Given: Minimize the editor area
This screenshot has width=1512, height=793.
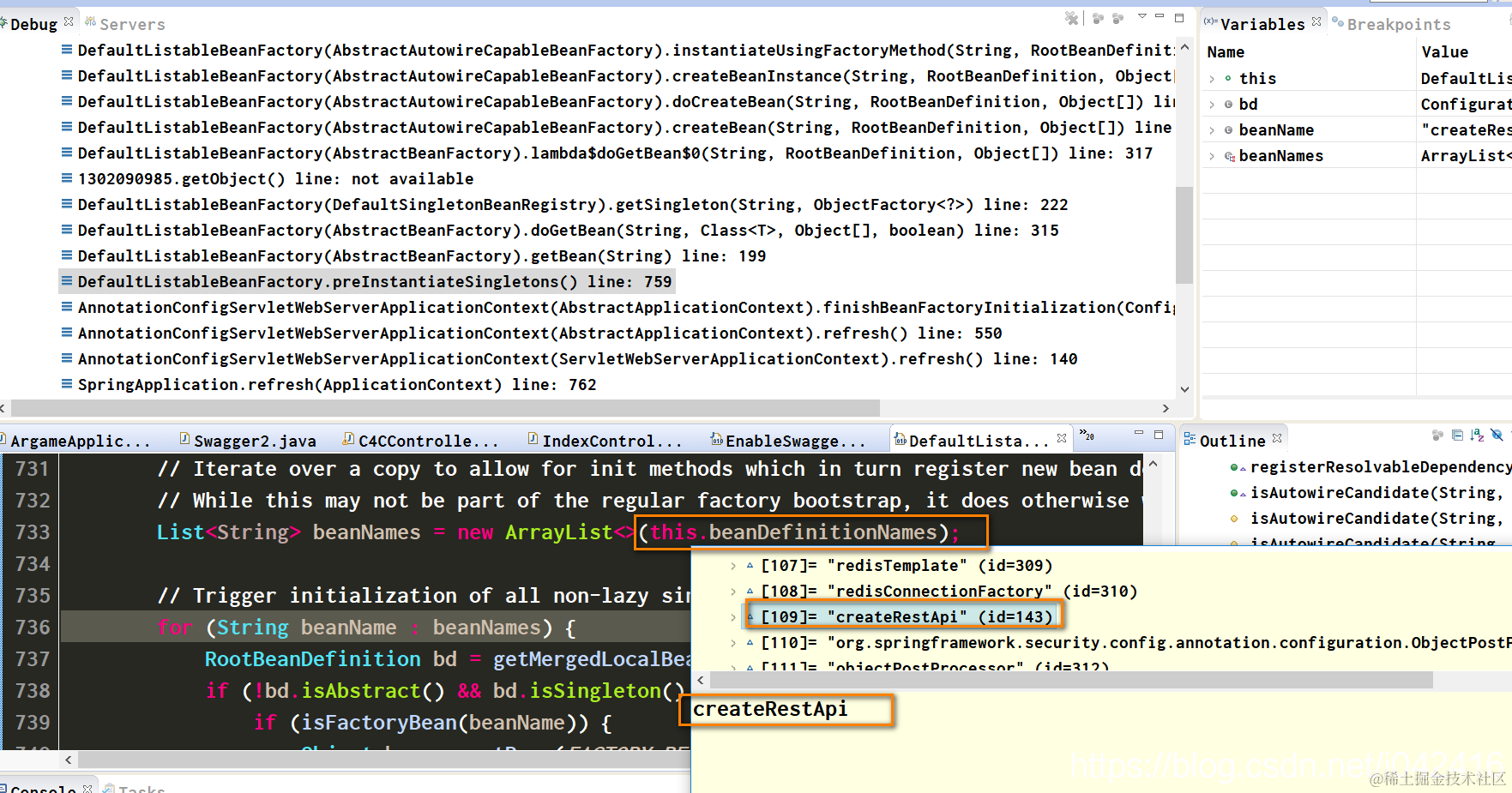Looking at the screenshot, I should 1138,433.
